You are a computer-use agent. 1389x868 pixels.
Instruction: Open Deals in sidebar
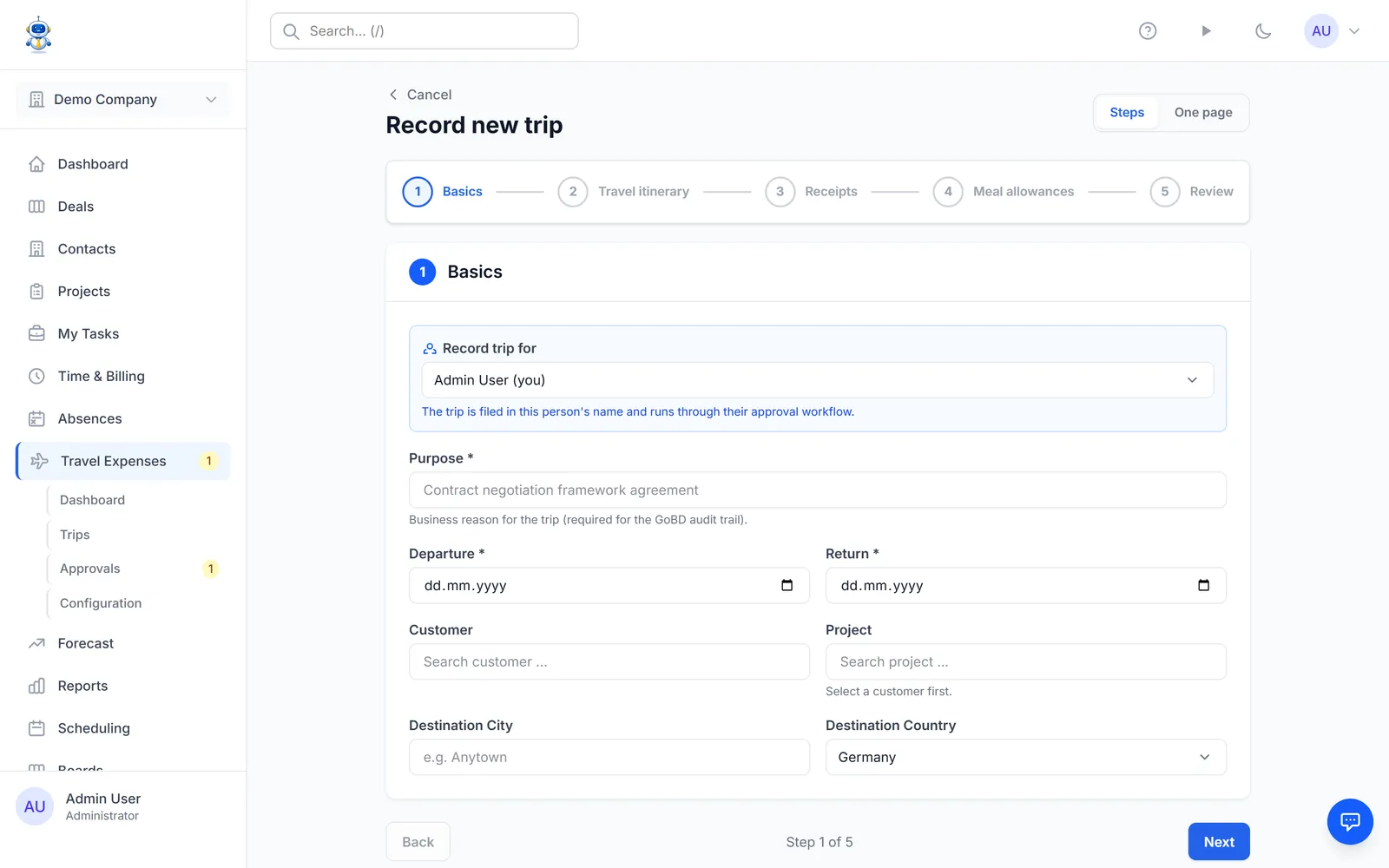coord(122,207)
